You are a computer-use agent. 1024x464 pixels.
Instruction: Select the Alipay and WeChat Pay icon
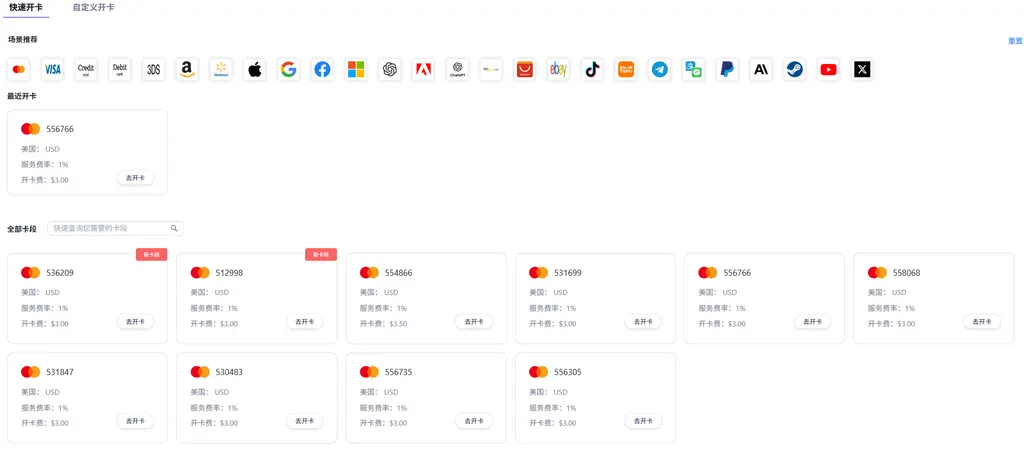click(x=694, y=69)
